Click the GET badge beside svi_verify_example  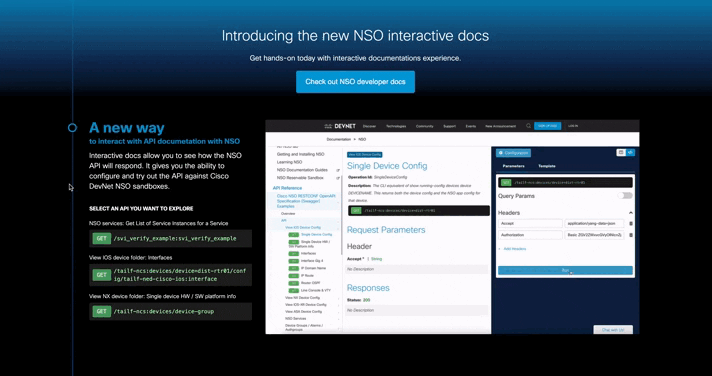coord(101,238)
